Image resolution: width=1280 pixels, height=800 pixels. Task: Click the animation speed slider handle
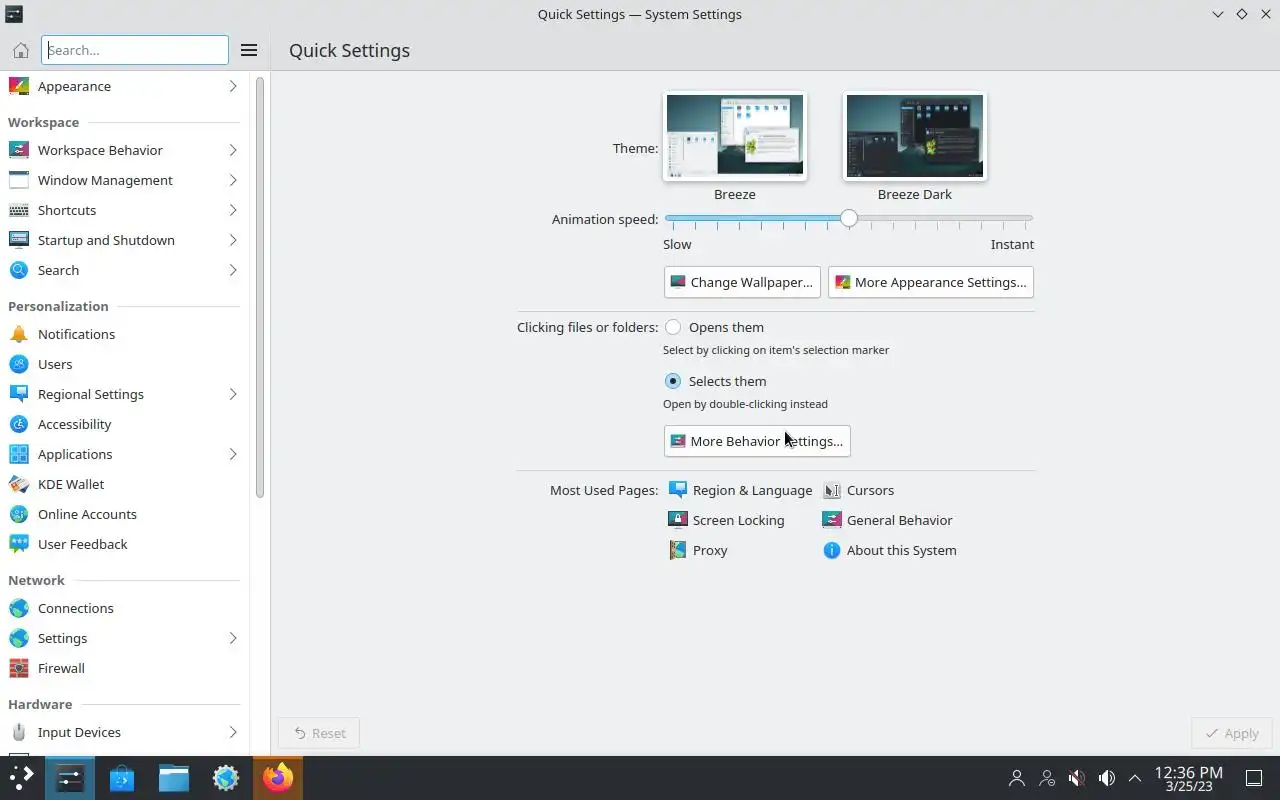(849, 218)
